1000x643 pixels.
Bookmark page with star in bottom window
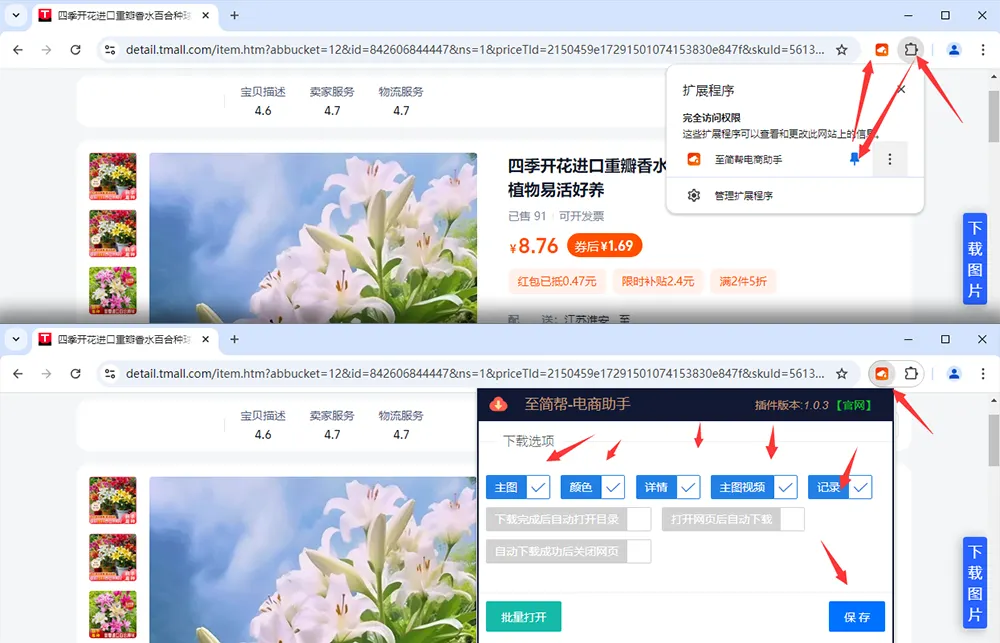coord(842,374)
